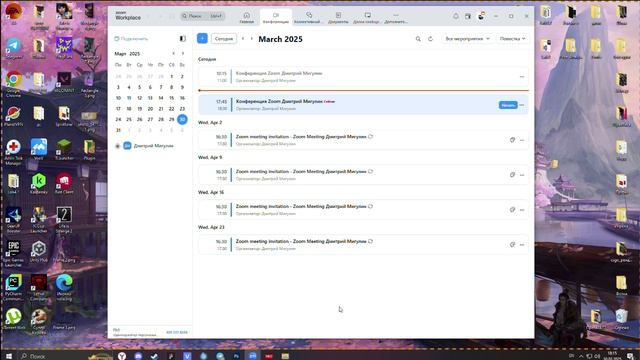This screenshot has width=640, height=360.
Task: Click the Поиск search field
Action: tap(202, 16)
